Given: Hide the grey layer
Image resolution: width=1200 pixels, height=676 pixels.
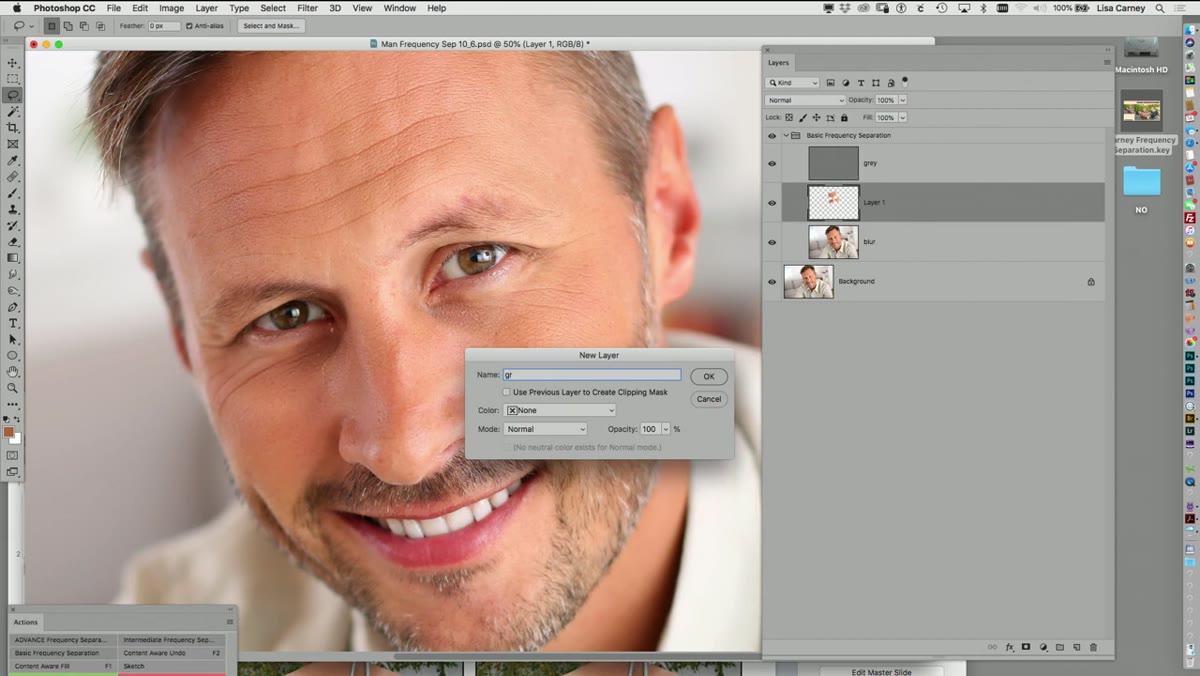Looking at the screenshot, I should pyautogui.click(x=771, y=163).
